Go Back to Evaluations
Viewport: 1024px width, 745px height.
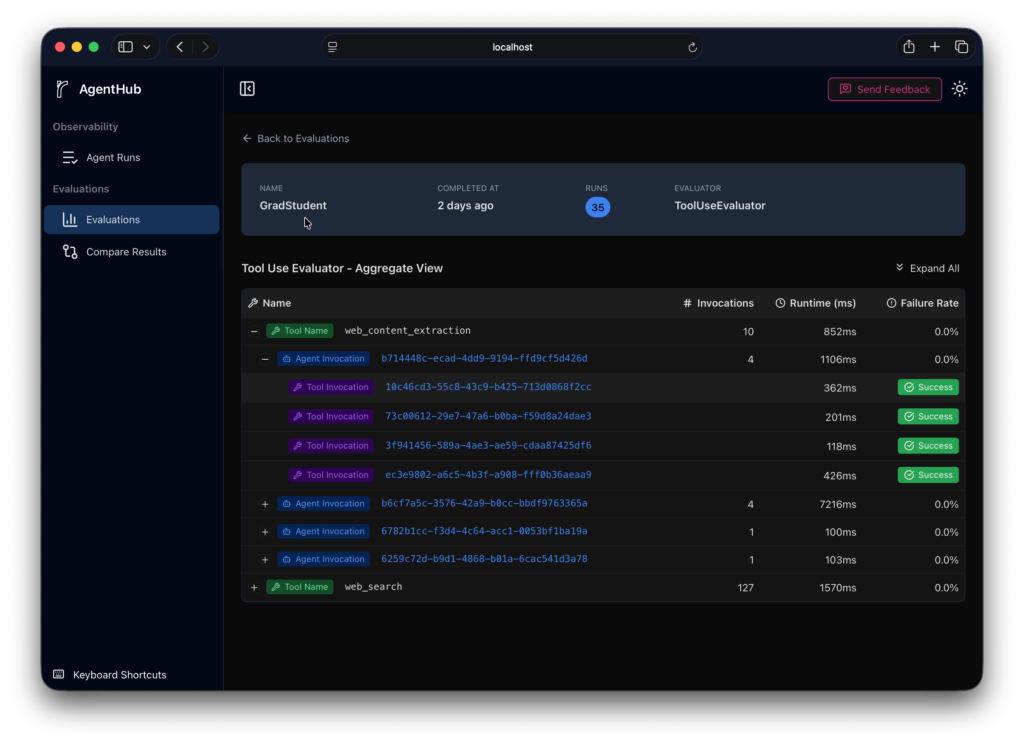pos(296,139)
